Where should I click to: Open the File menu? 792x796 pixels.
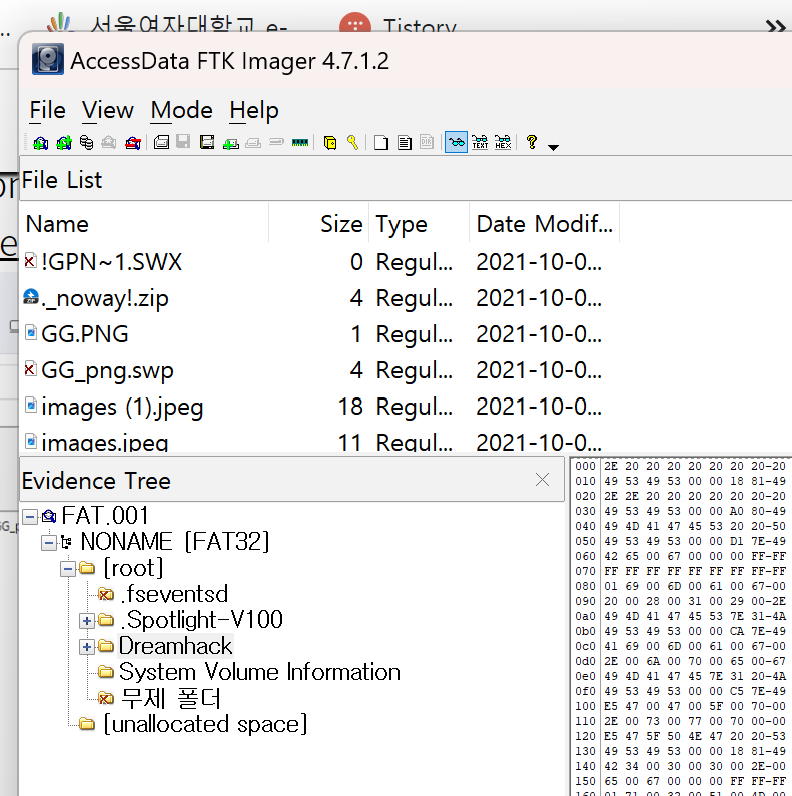point(48,110)
